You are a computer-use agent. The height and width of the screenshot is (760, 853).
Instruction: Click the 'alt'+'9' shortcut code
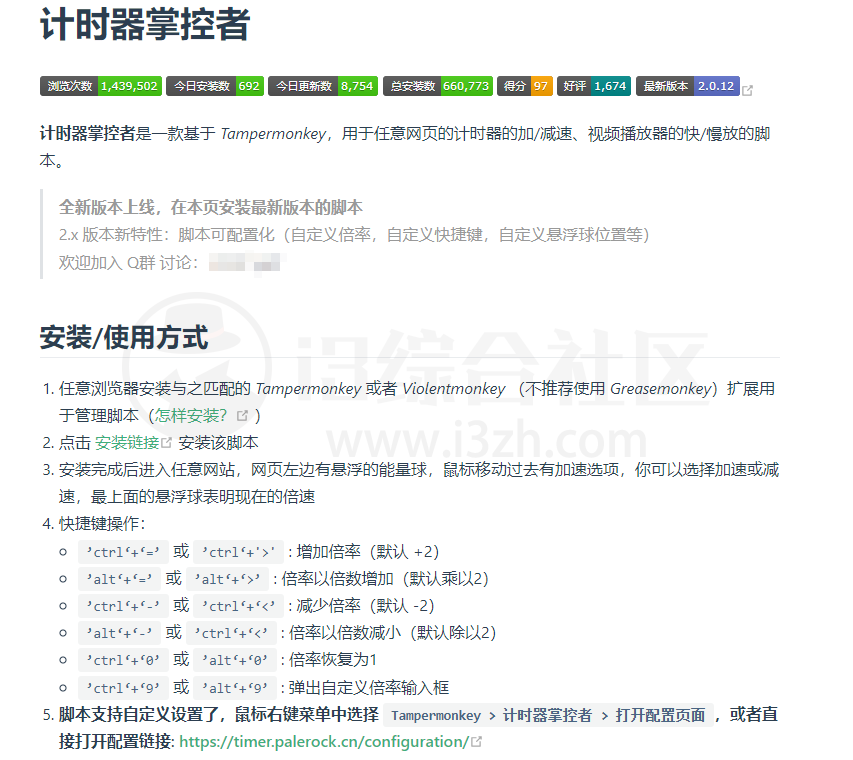(x=235, y=688)
